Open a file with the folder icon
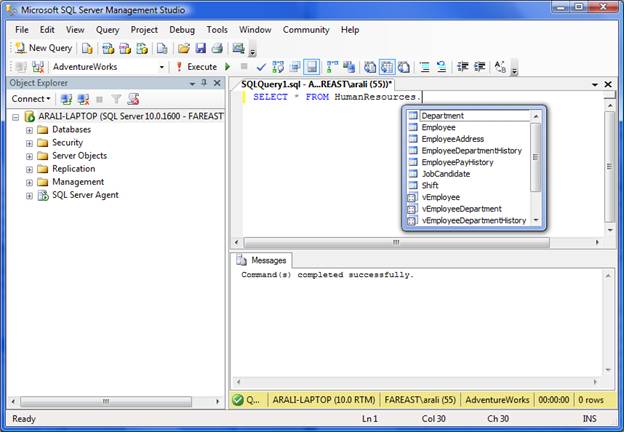This screenshot has height=432, width=624. (183, 49)
